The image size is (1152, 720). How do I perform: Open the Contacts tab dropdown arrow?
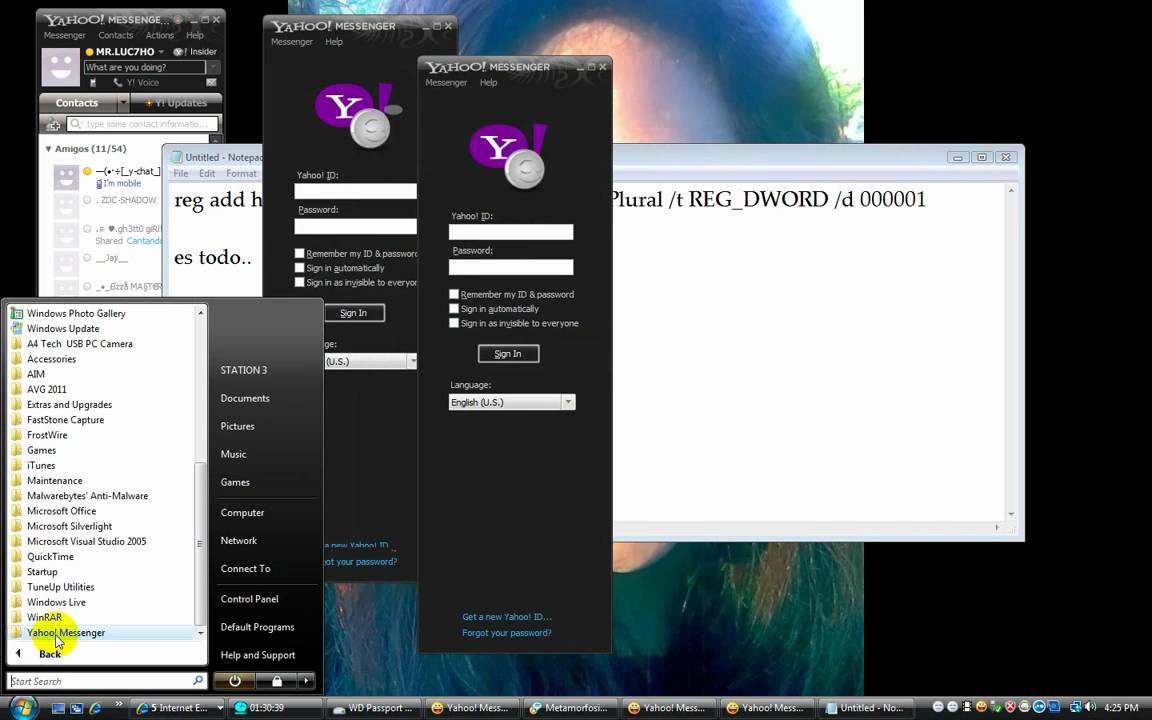[123, 103]
